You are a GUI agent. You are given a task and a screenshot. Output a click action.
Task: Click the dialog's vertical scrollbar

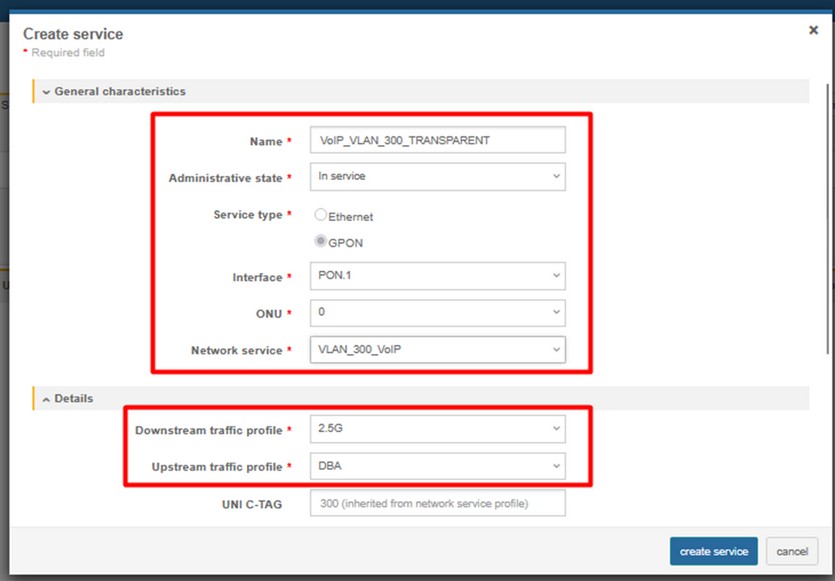pyautogui.click(x=828, y=220)
